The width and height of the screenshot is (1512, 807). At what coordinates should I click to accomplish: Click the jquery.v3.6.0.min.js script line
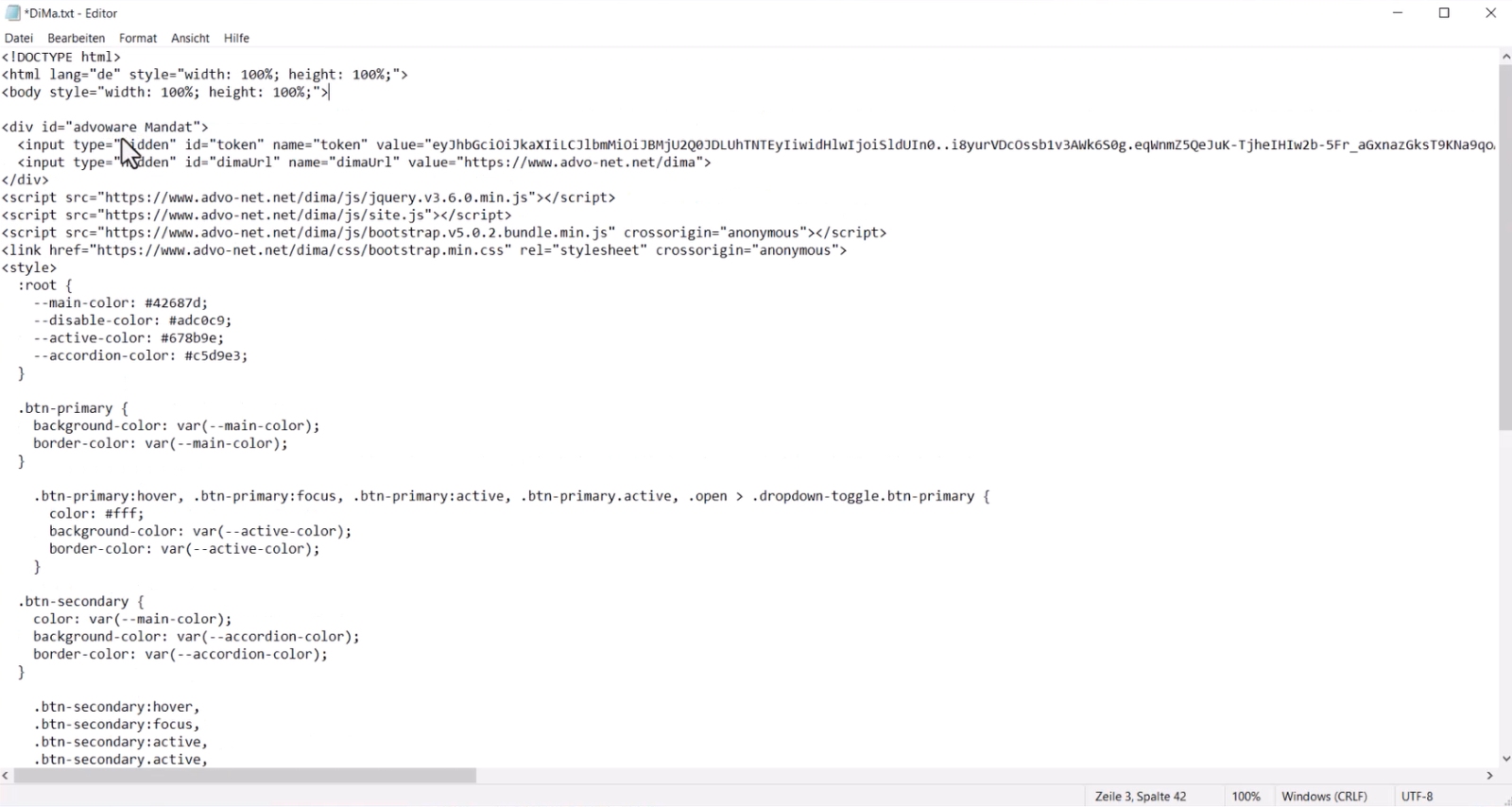tap(308, 197)
